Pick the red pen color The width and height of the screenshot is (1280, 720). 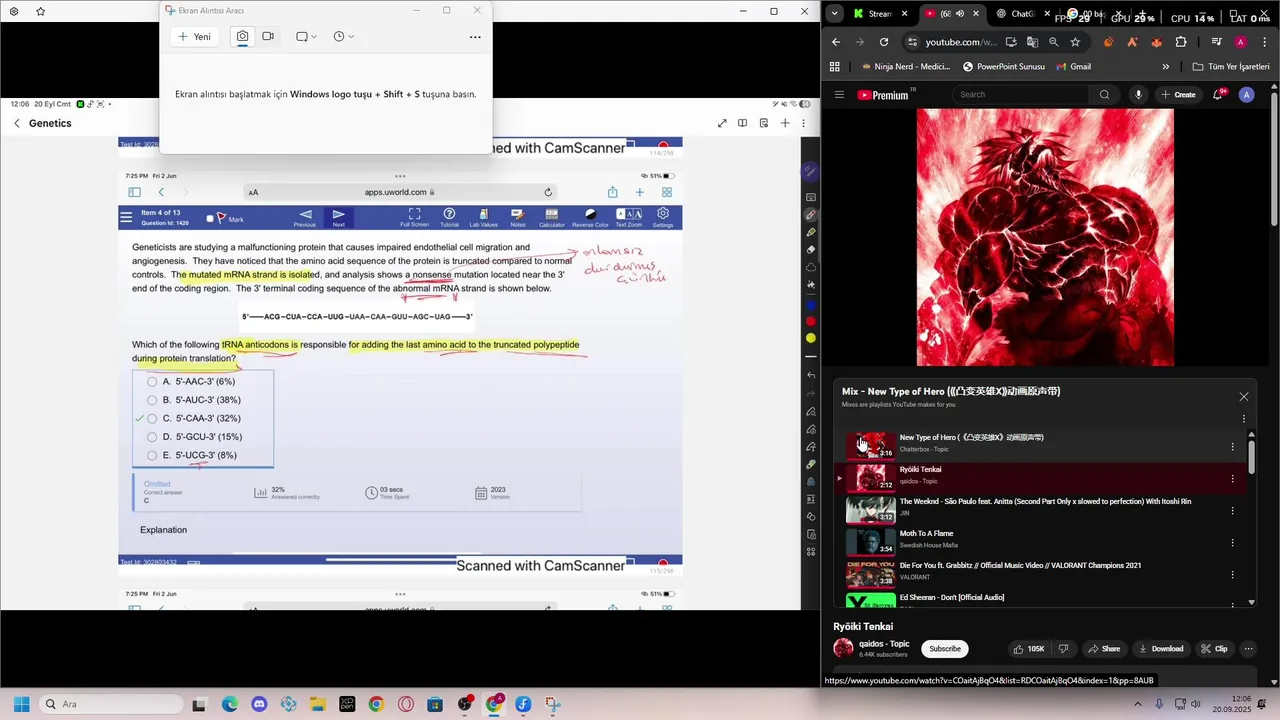click(811, 321)
